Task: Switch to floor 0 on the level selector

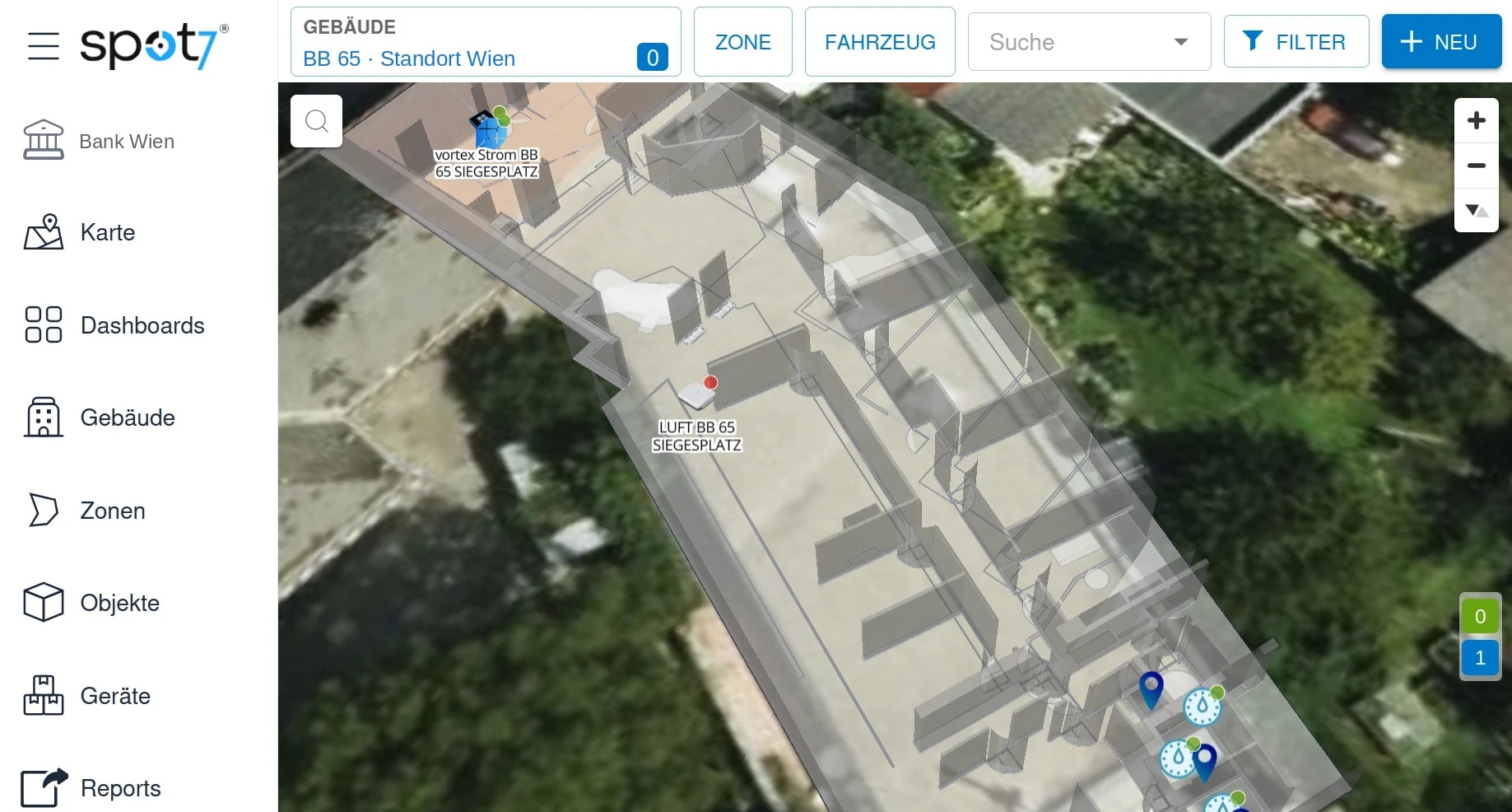Action: (1480, 616)
